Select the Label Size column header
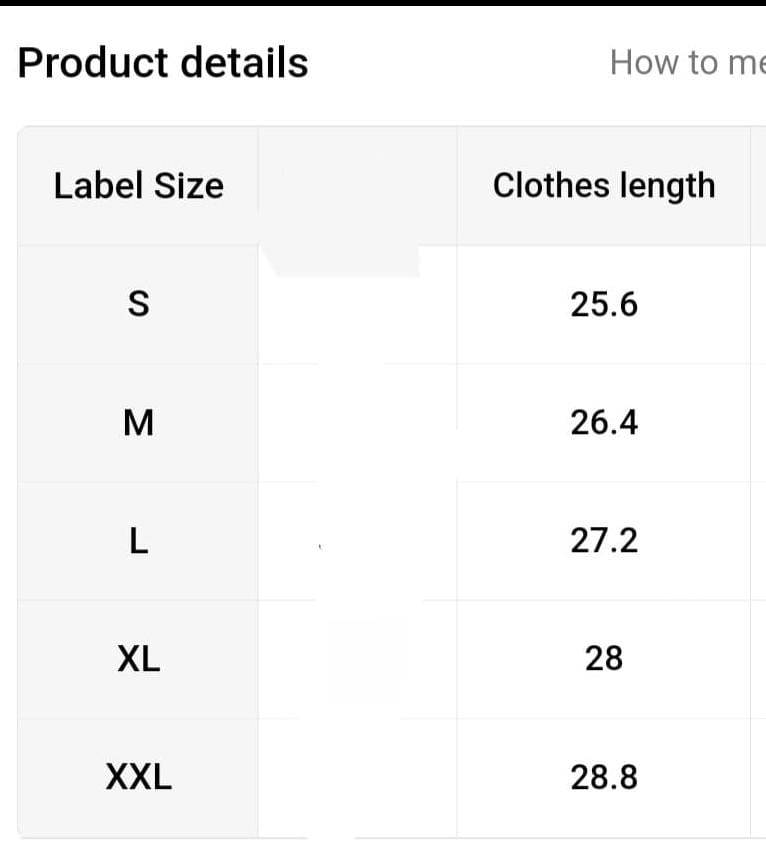 (x=138, y=186)
